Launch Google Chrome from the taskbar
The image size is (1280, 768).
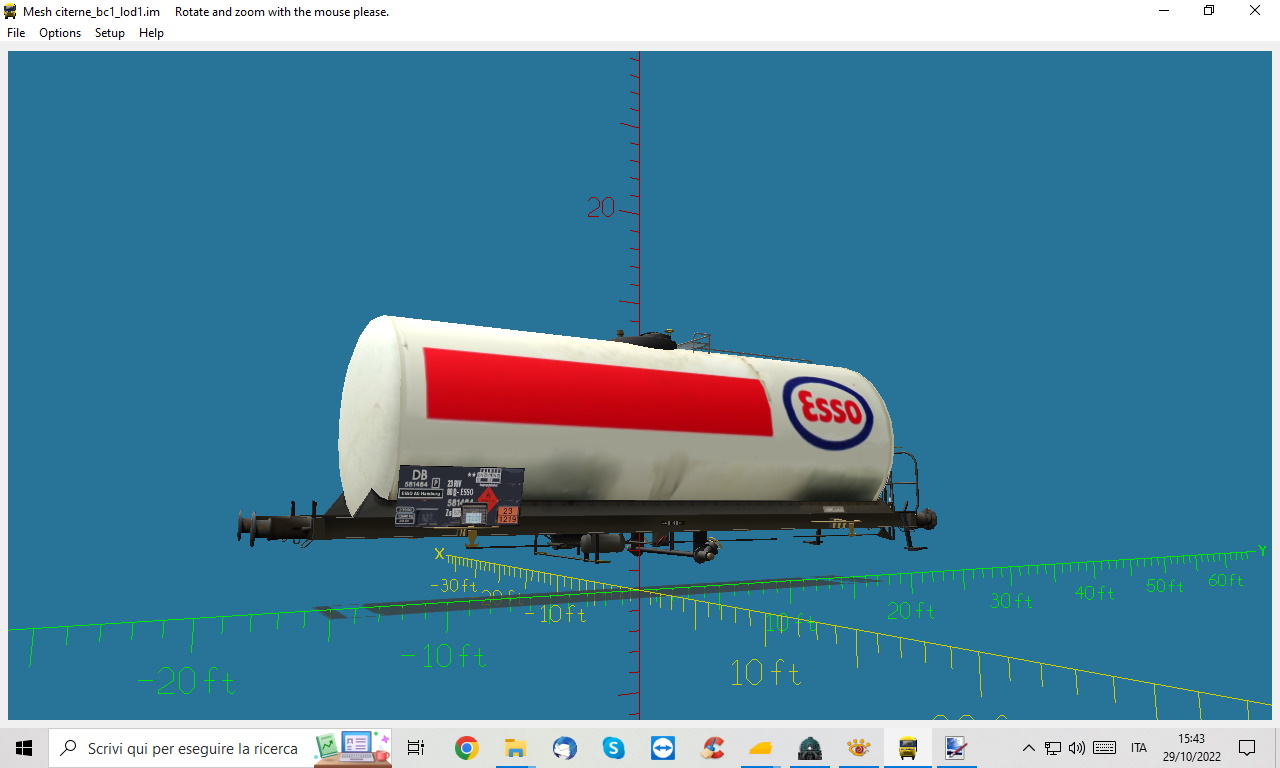tap(466, 748)
